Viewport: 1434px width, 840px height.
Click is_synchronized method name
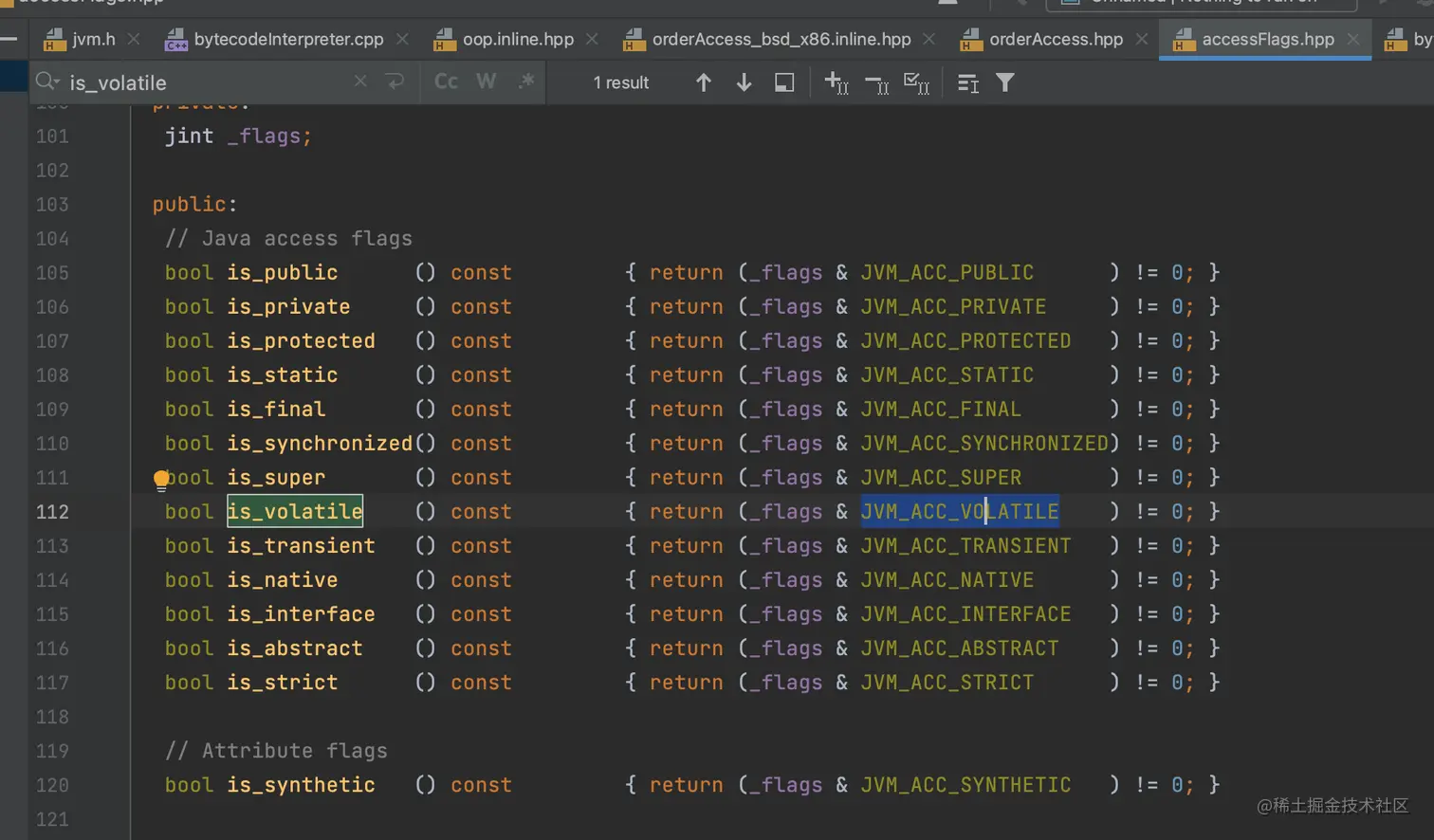pyautogui.click(x=320, y=443)
